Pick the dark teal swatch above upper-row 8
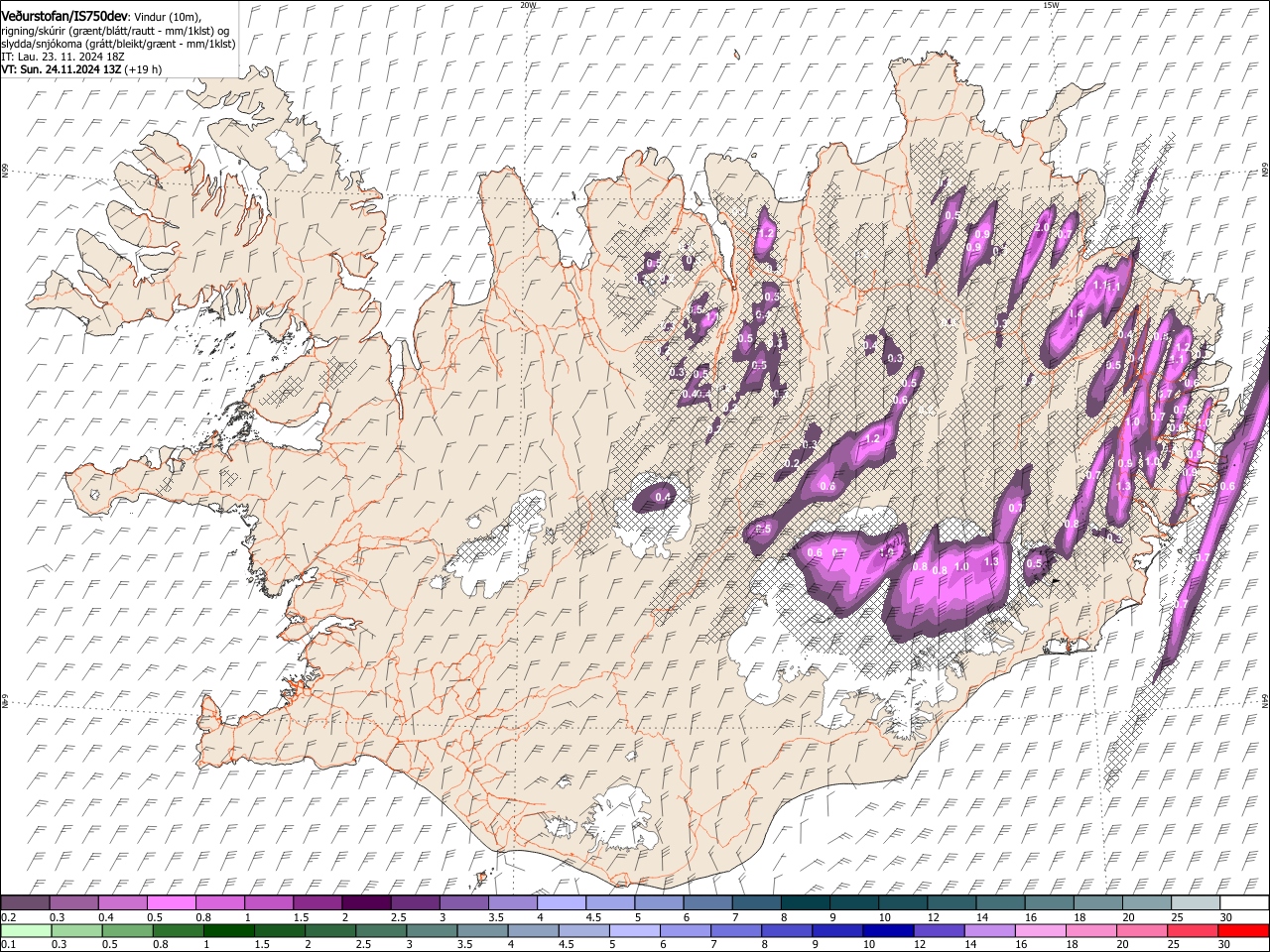Screen dimensions: 1270x952 click(x=806, y=903)
